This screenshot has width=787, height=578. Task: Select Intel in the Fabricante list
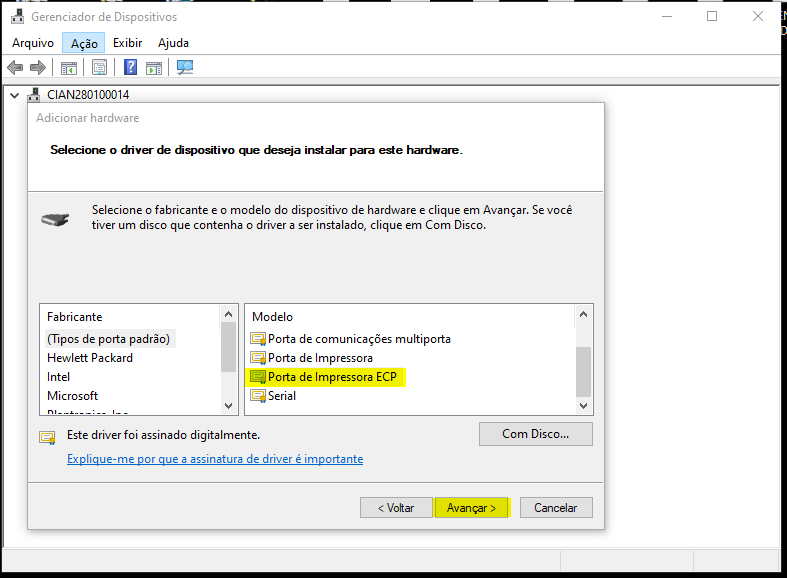[58, 377]
